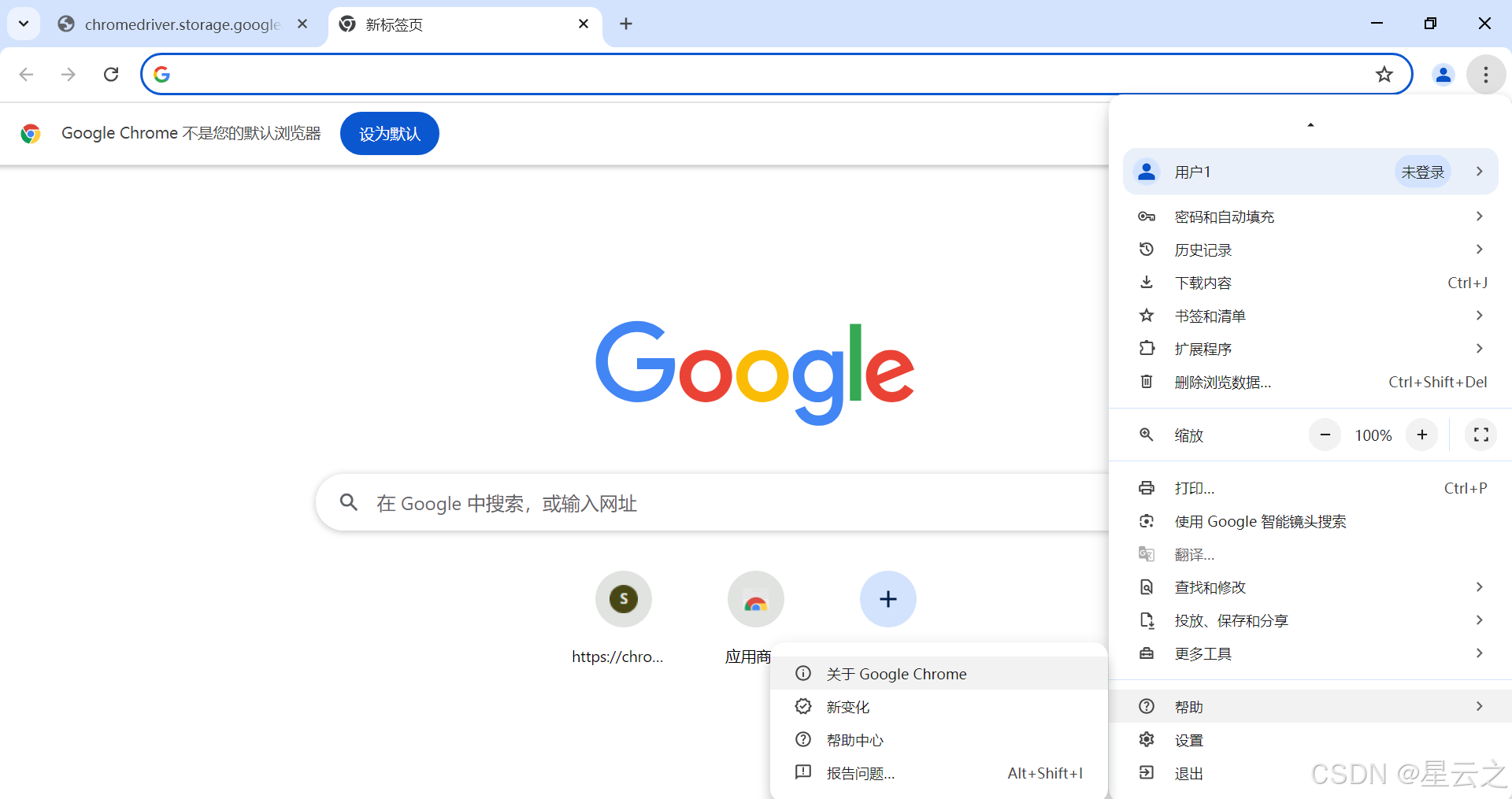Expand 更多工具 submenu
Image resolution: width=1512 pixels, height=799 pixels.
tap(1310, 653)
